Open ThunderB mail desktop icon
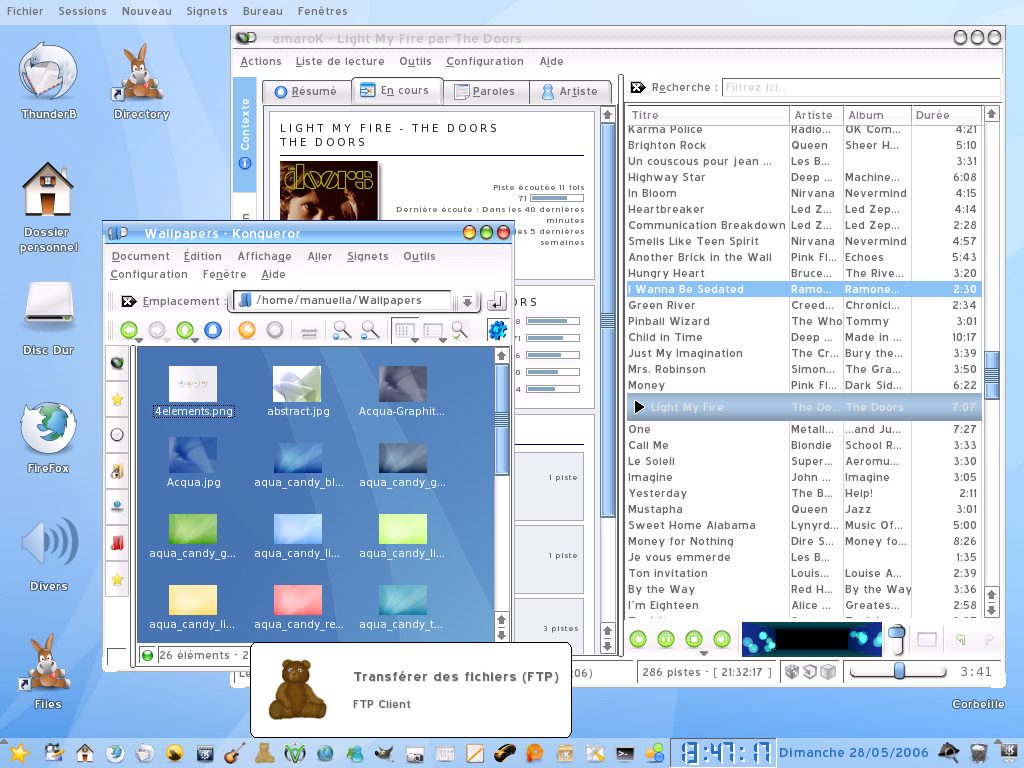The image size is (1024, 768). tap(48, 74)
